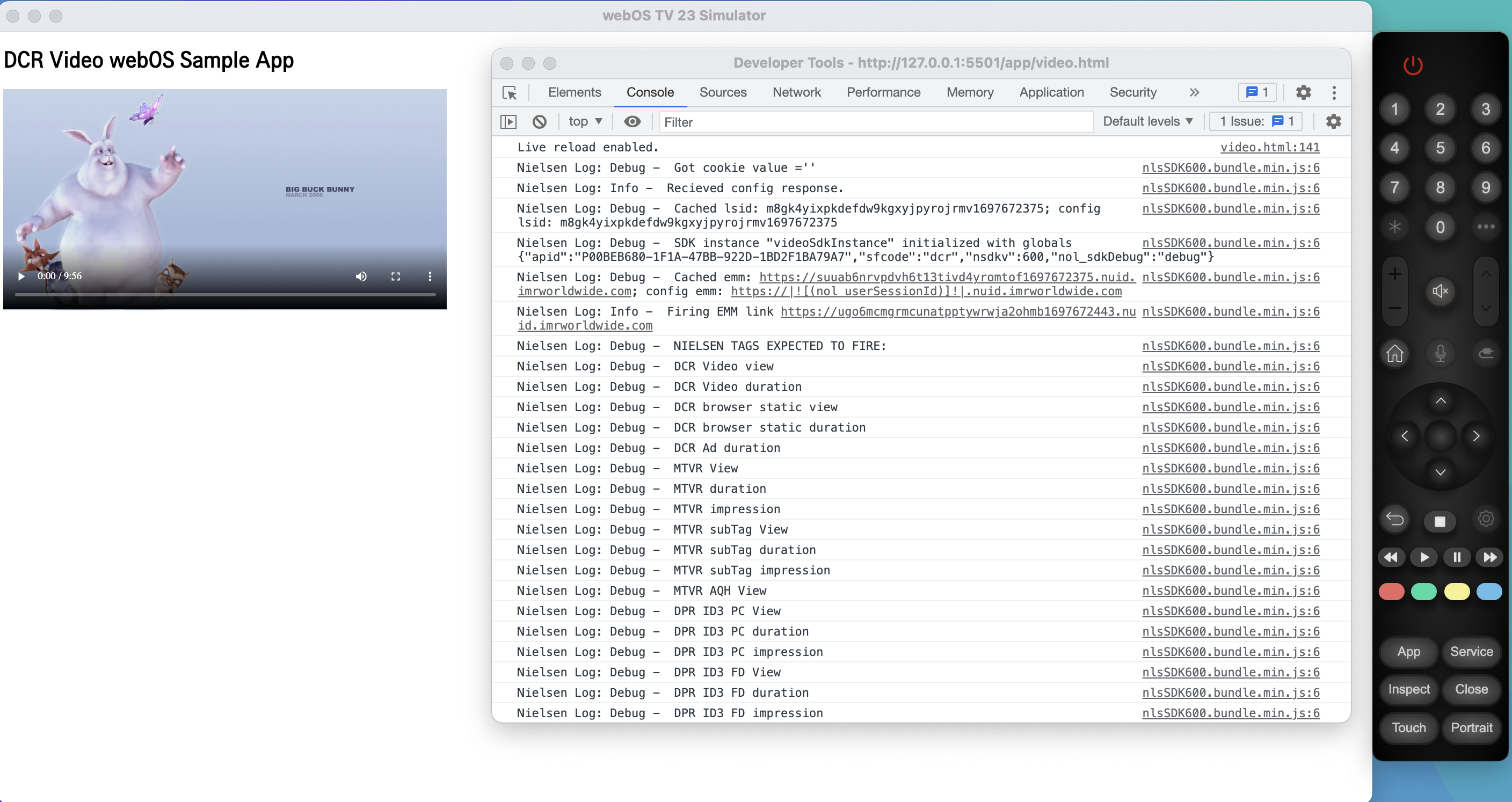This screenshot has width=1512, height=802.
Task: Click the App button on remote
Action: click(1408, 652)
